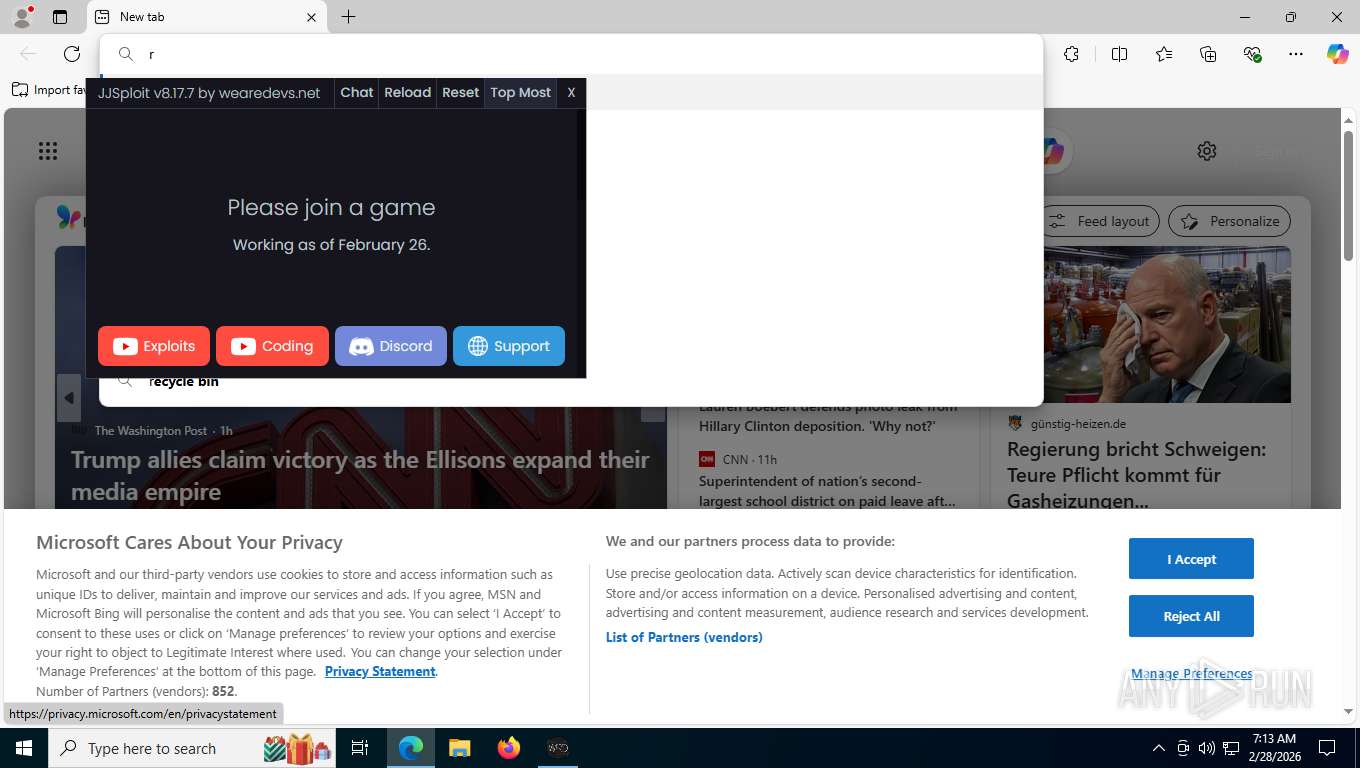The height and width of the screenshot is (768, 1360).
Task: Click the taskbar search box
Action: (193, 748)
